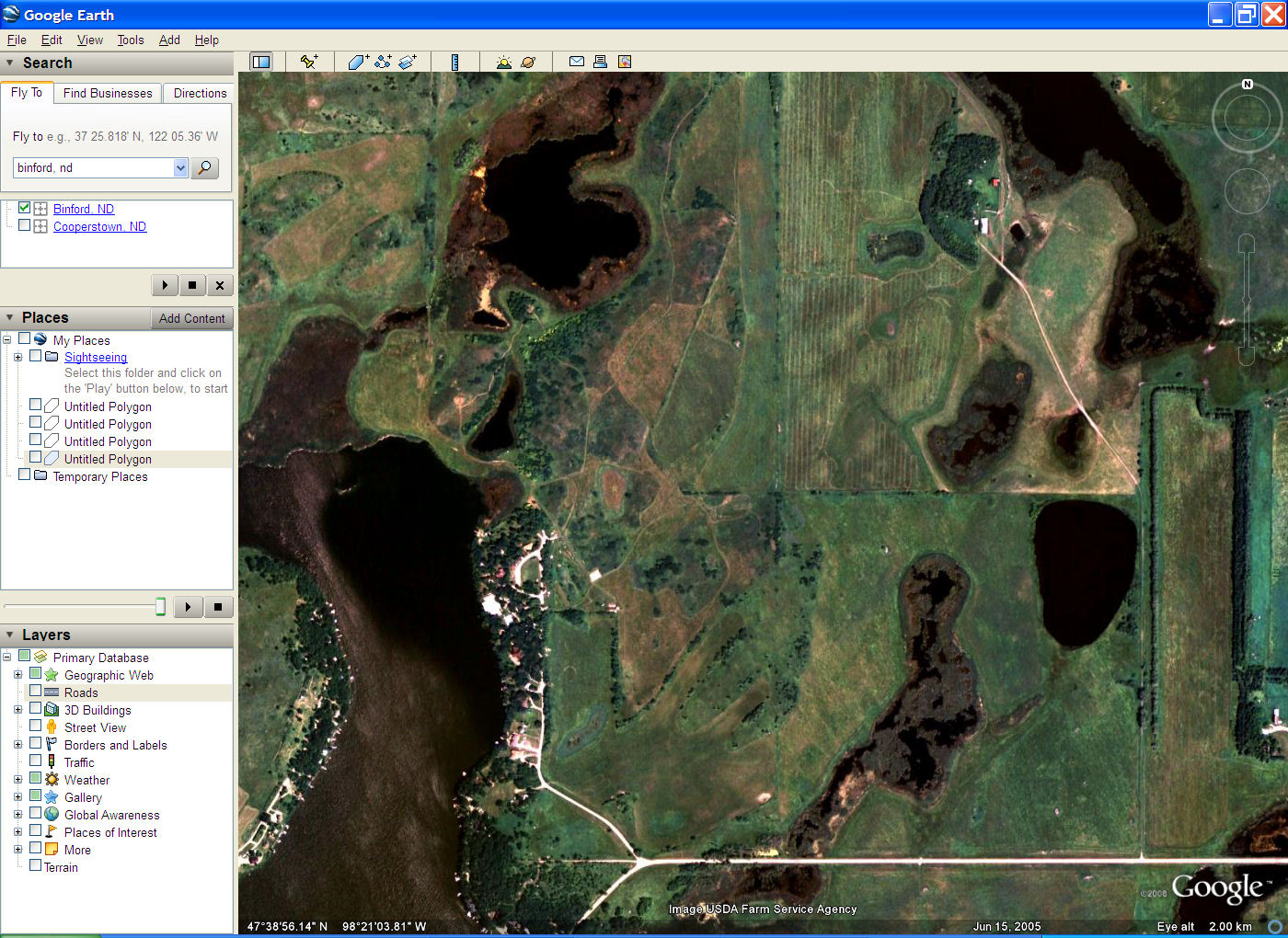Open the Add menu
This screenshot has height=938, width=1288.
(x=169, y=40)
